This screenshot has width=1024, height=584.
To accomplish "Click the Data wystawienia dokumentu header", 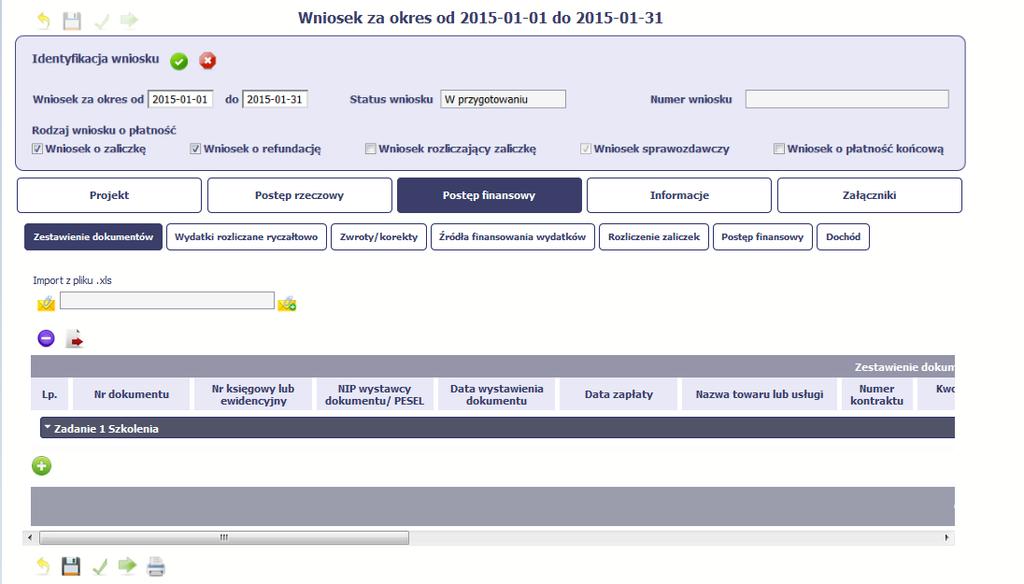I will point(496,394).
